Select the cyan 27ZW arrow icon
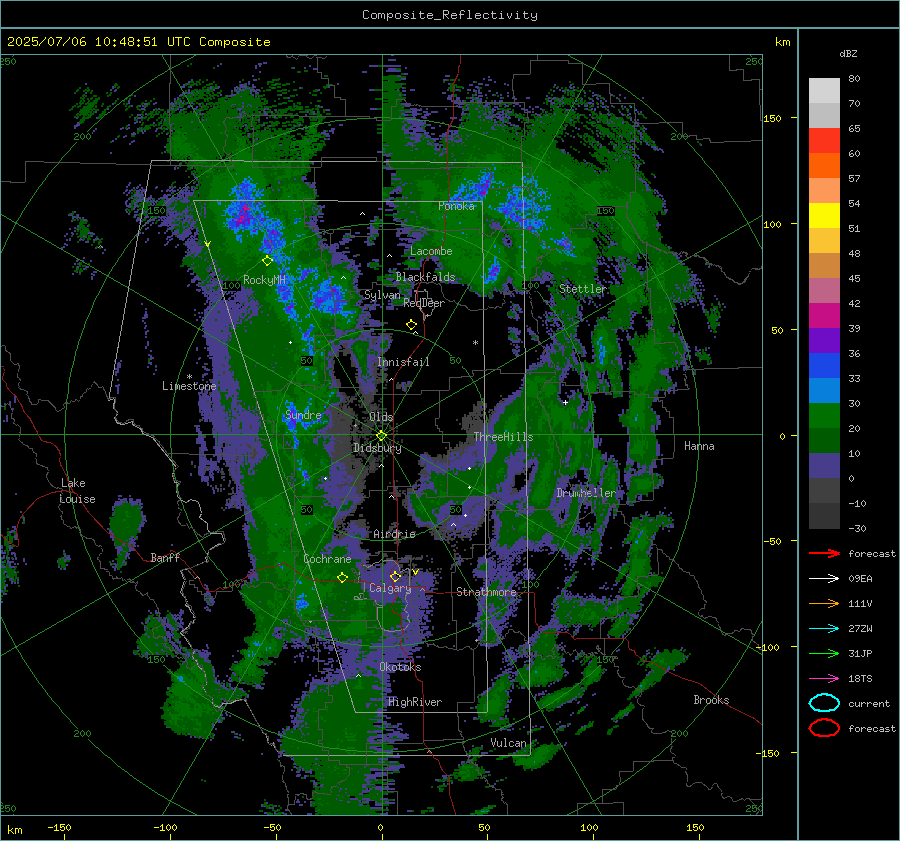 pos(824,629)
